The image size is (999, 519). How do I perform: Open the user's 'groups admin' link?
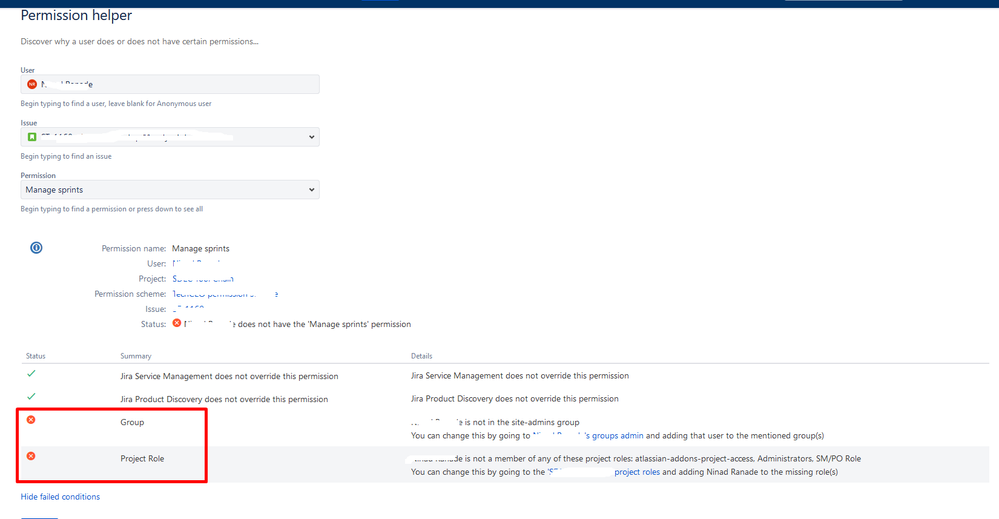588,436
